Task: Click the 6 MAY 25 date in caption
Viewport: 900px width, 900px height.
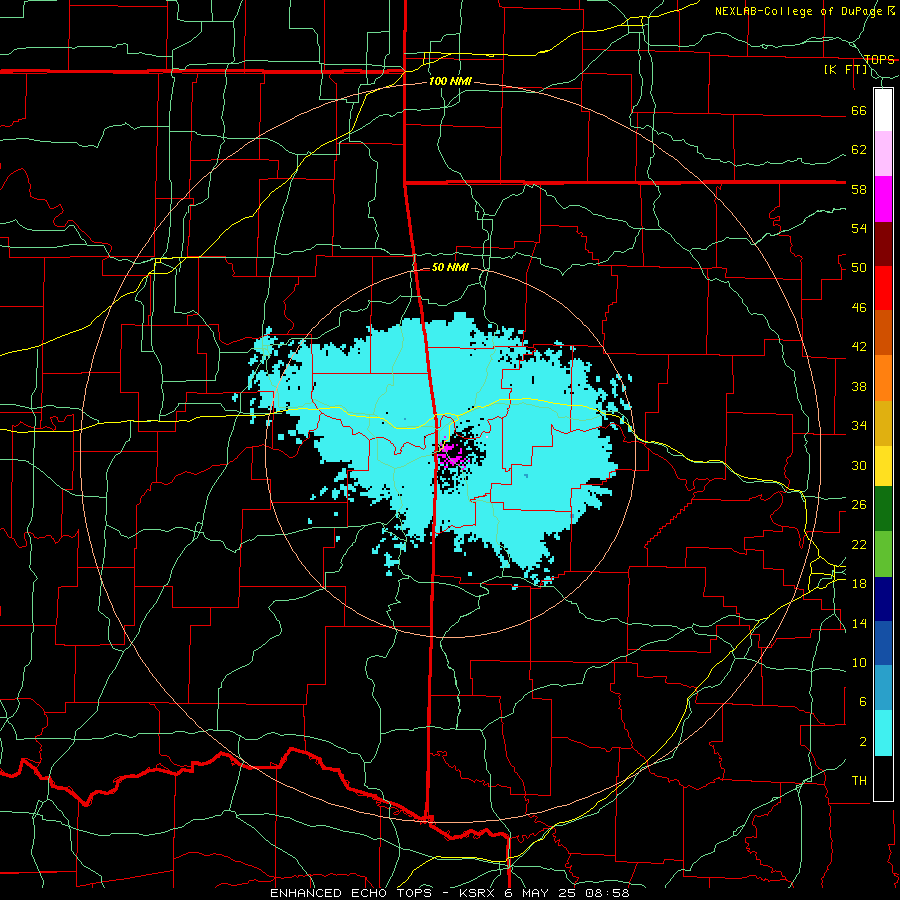Action: pyautogui.click(x=541, y=893)
